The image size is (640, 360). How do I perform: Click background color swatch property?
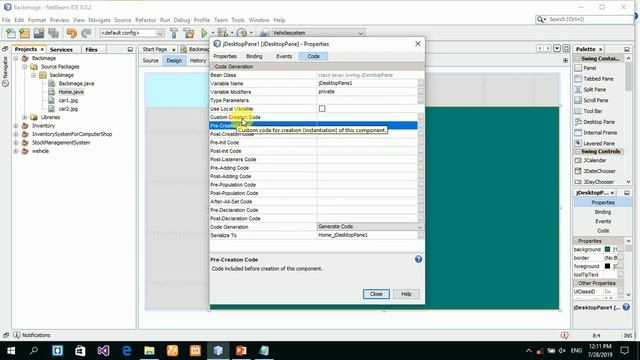tap(607, 249)
